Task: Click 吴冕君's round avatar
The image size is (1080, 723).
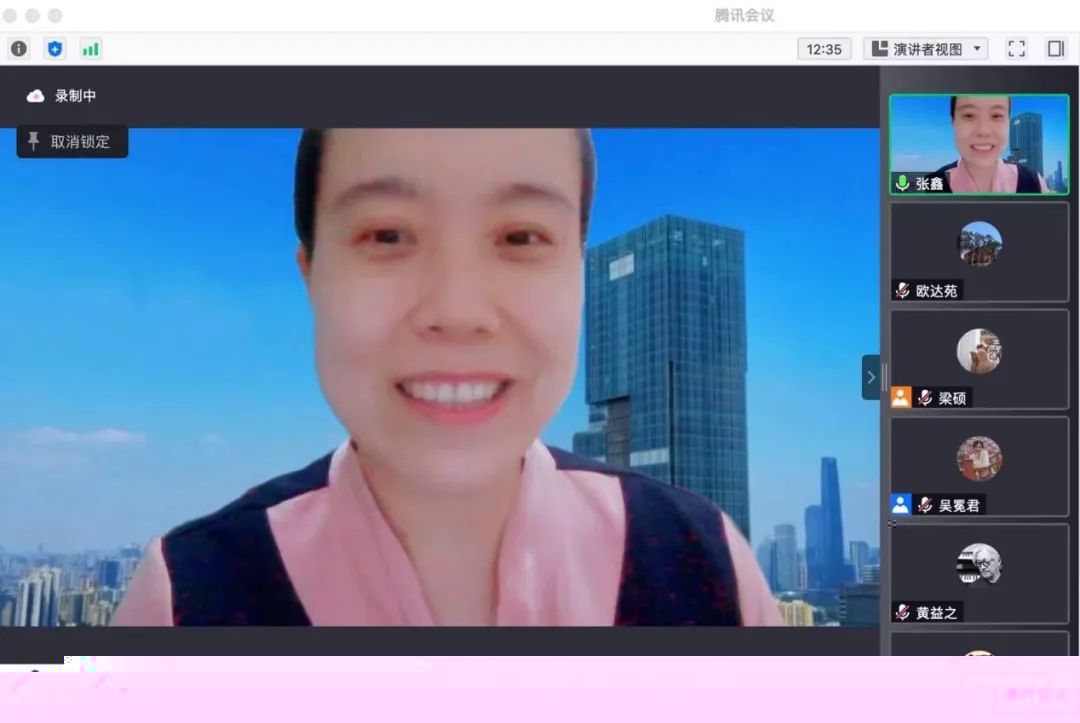Action: pyautogui.click(x=979, y=458)
